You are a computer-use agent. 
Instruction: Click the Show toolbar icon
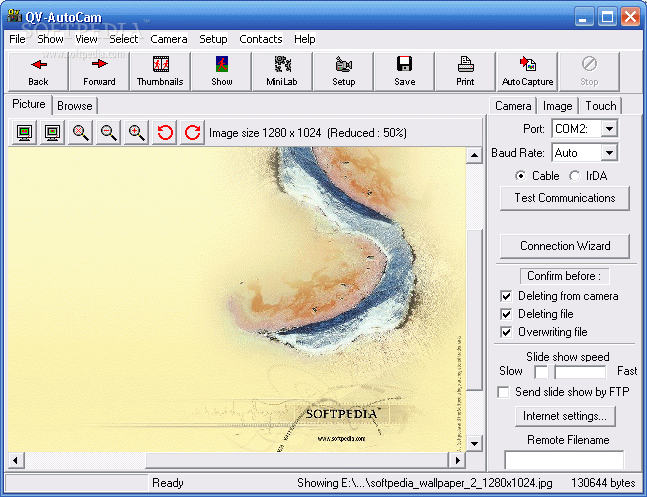222,71
